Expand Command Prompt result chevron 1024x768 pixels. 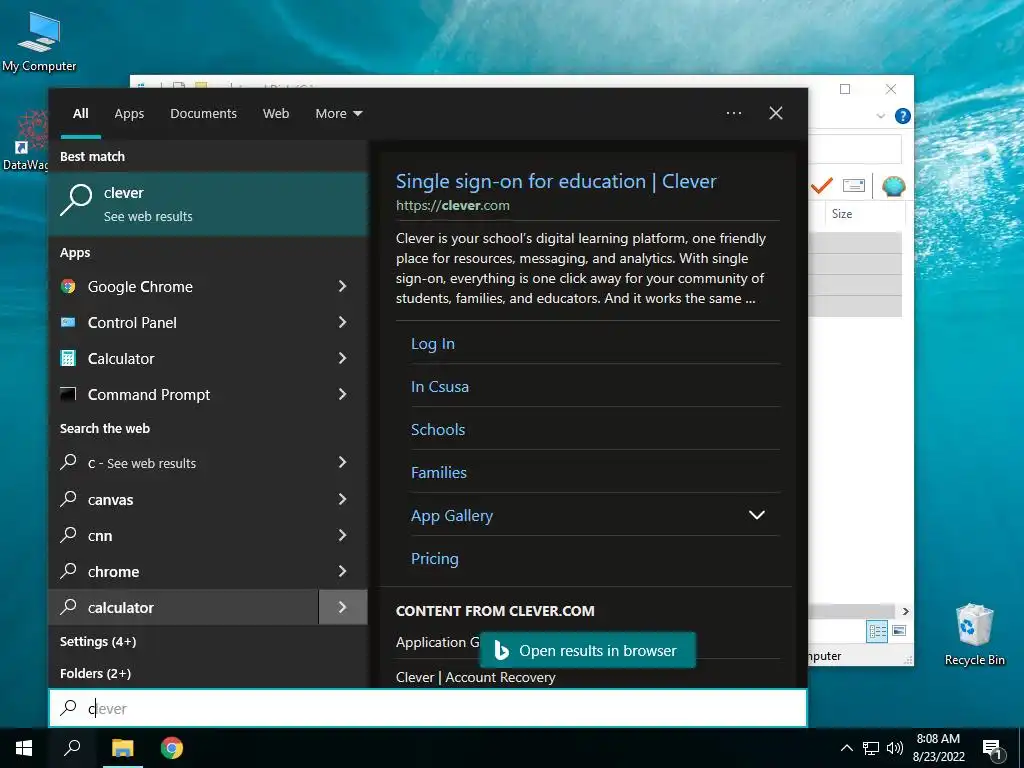point(342,394)
